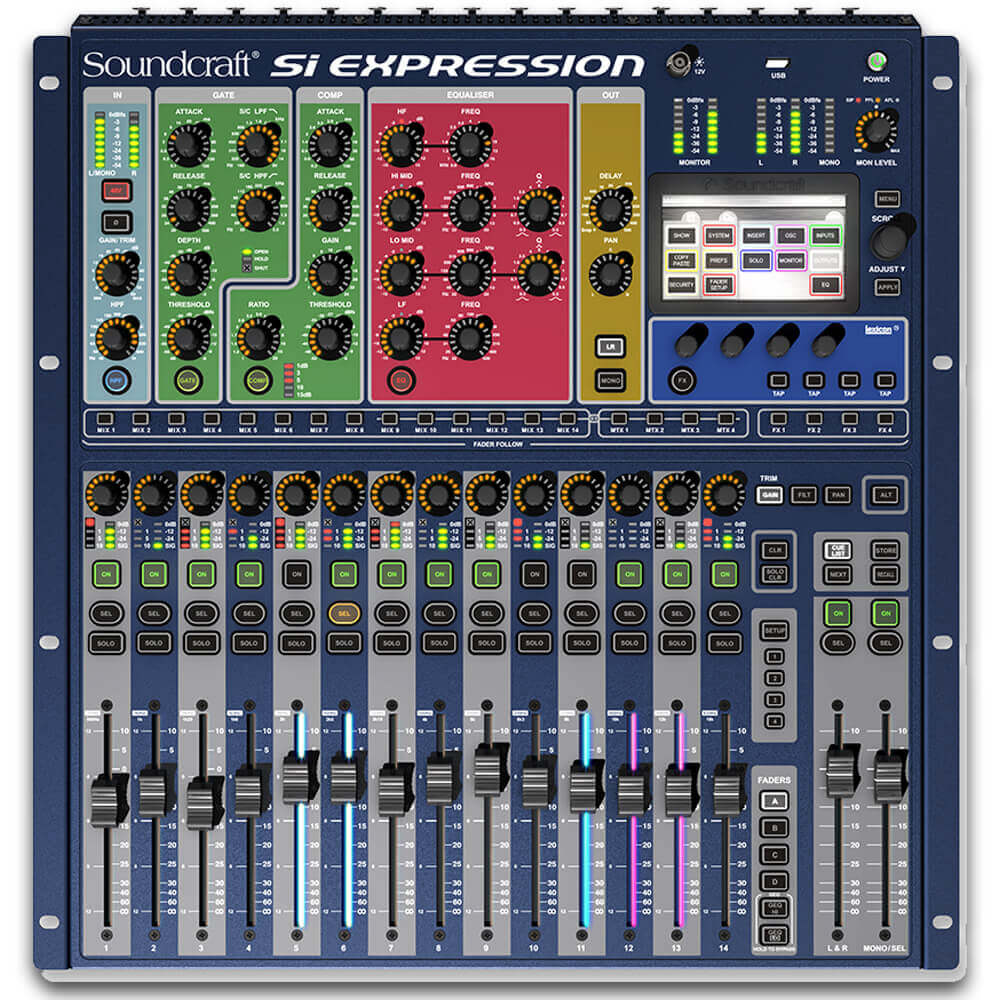Click the CUE LIST button
This screenshot has width=1000, height=1000.
point(837,550)
